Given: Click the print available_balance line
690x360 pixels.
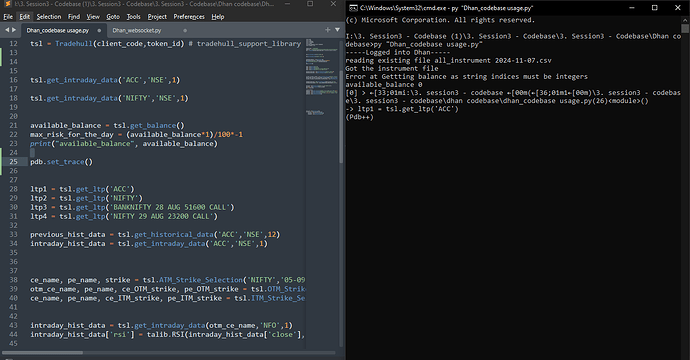Looking at the screenshot, I should tap(124, 143).
